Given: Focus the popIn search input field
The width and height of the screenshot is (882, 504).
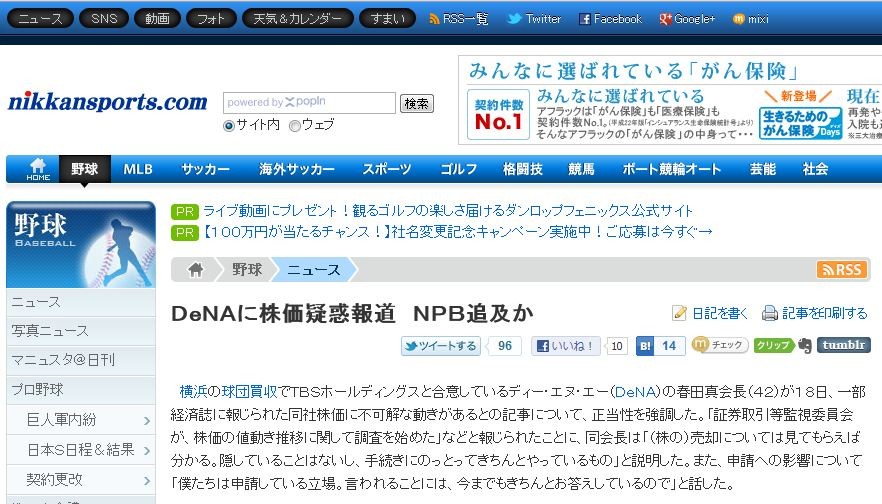Looking at the screenshot, I should click(309, 103).
